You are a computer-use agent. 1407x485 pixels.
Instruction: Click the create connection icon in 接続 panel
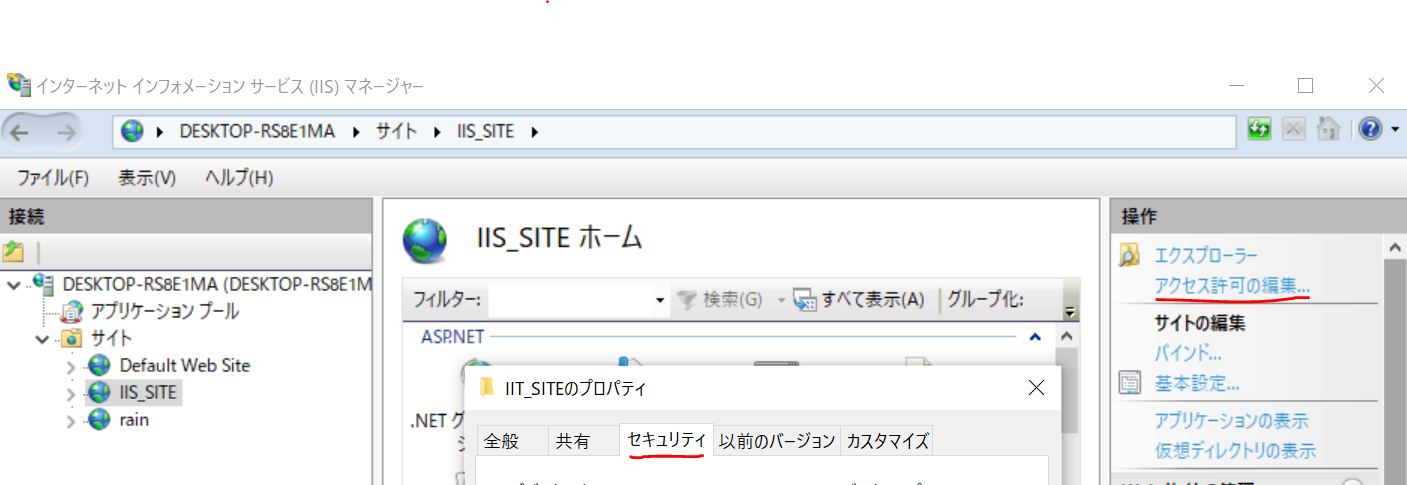13,252
